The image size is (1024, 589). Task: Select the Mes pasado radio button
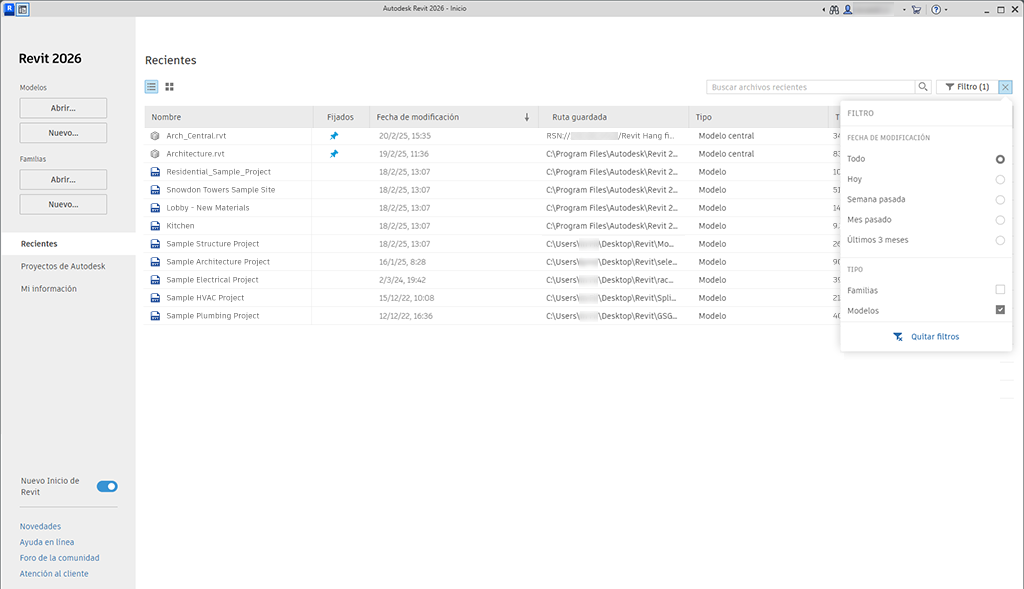pos(1000,220)
